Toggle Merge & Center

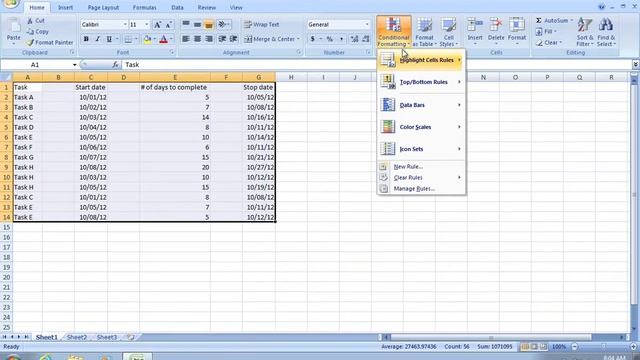[271, 39]
